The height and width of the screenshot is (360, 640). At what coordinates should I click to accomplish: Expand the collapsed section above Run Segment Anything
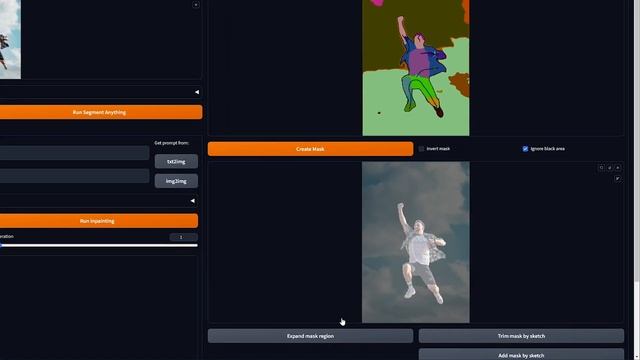click(x=197, y=92)
